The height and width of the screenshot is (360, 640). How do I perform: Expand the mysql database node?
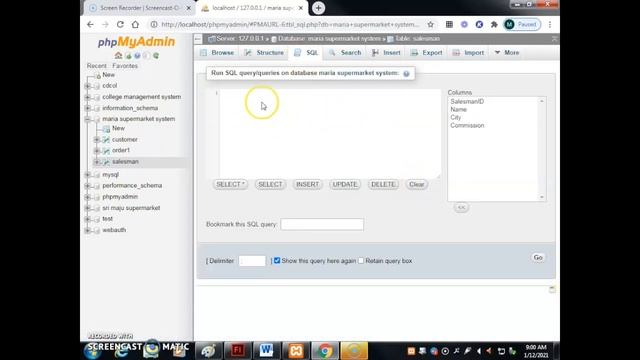(x=87, y=175)
